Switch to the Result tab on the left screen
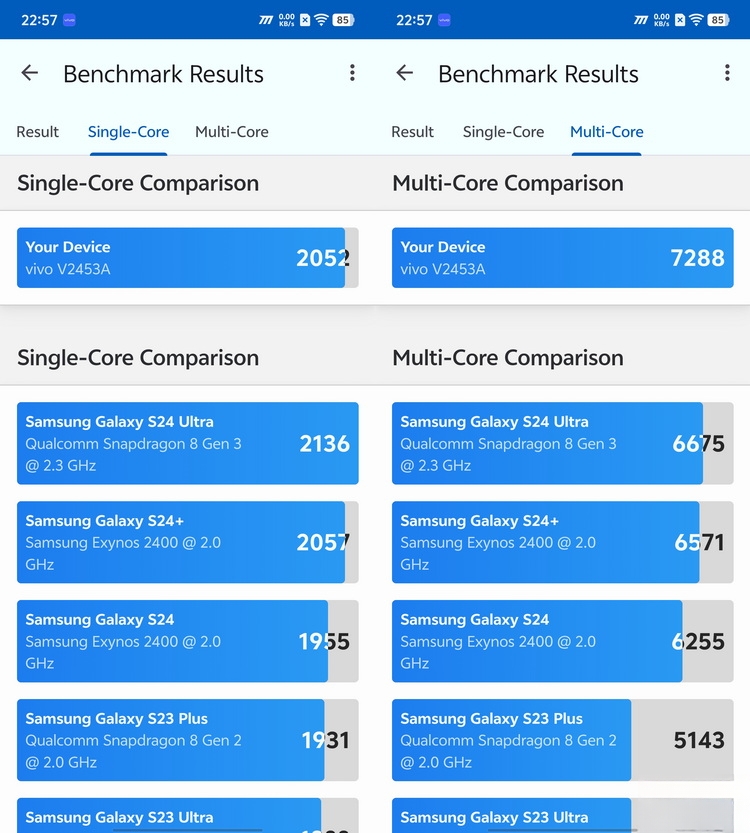Image resolution: width=750 pixels, height=833 pixels. [37, 132]
